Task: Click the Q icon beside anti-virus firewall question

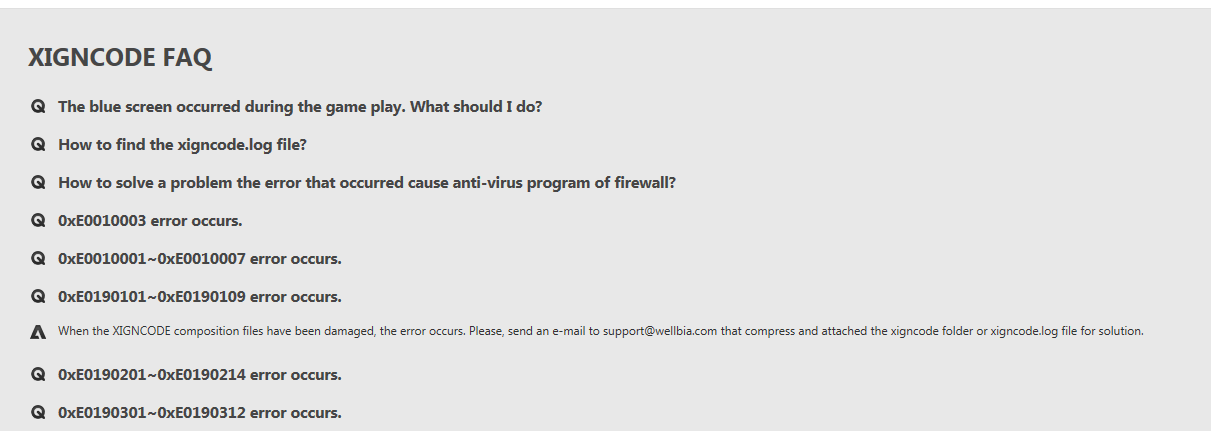Action: click(x=38, y=182)
